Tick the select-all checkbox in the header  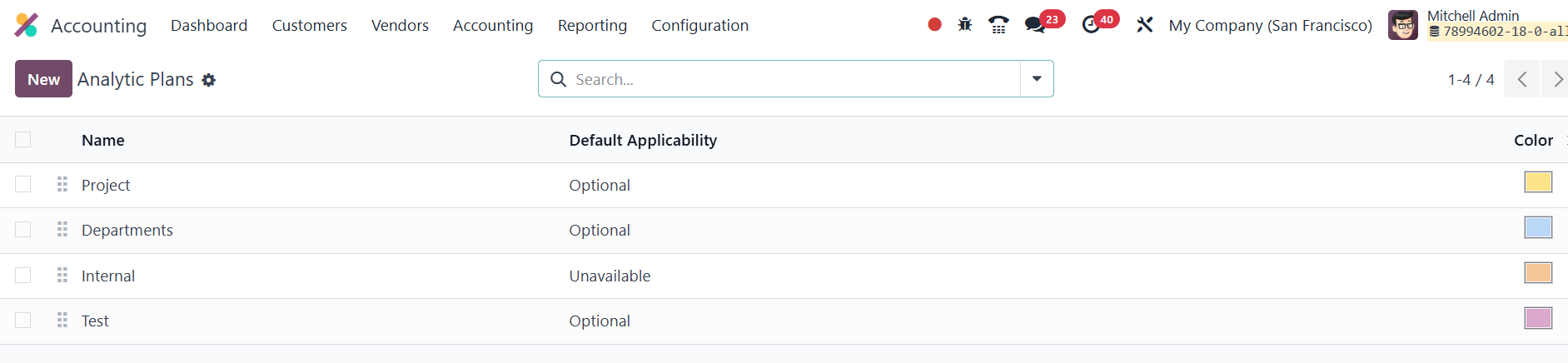(x=23, y=140)
